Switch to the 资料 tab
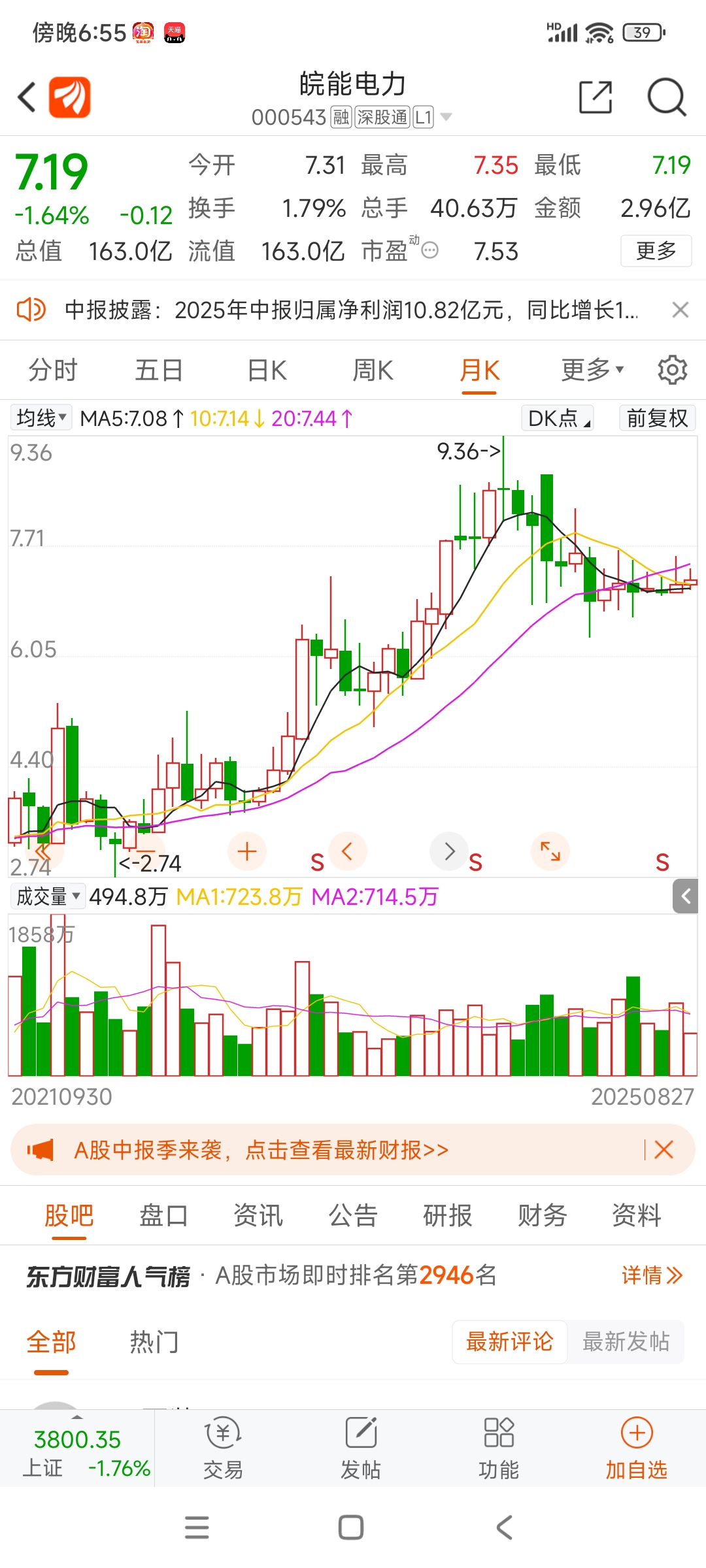The height and width of the screenshot is (1568, 706). click(637, 1216)
